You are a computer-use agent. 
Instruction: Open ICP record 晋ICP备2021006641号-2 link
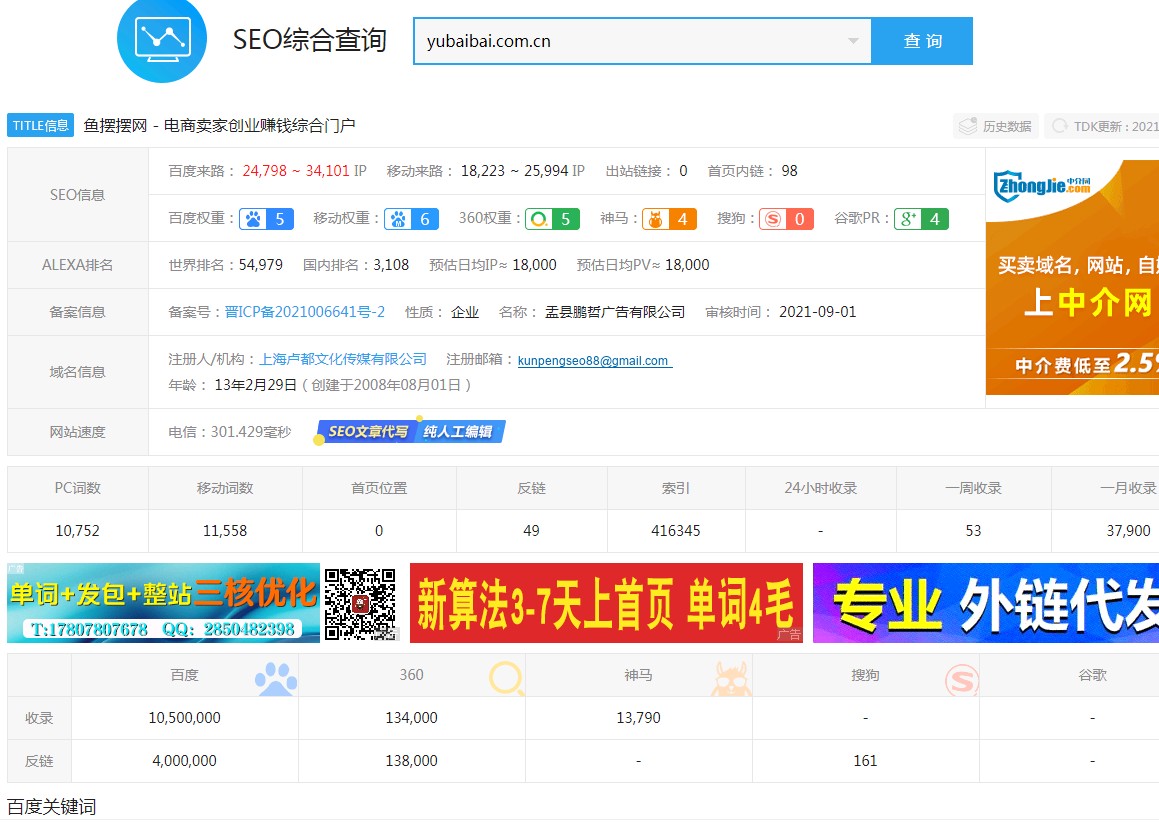tap(305, 312)
